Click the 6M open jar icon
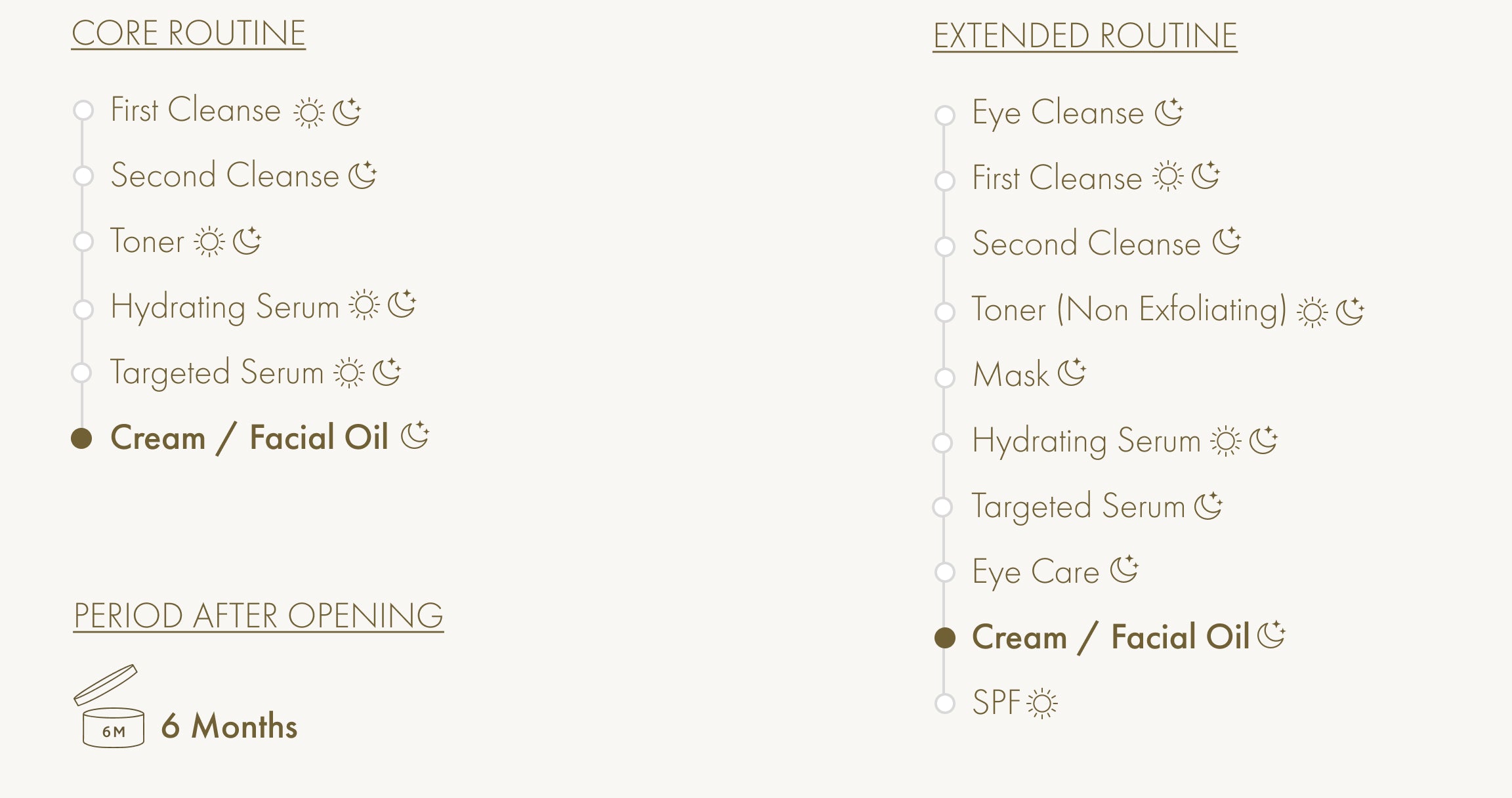Image resolution: width=1512 pixels, height=798 pixels. (110, 707)
